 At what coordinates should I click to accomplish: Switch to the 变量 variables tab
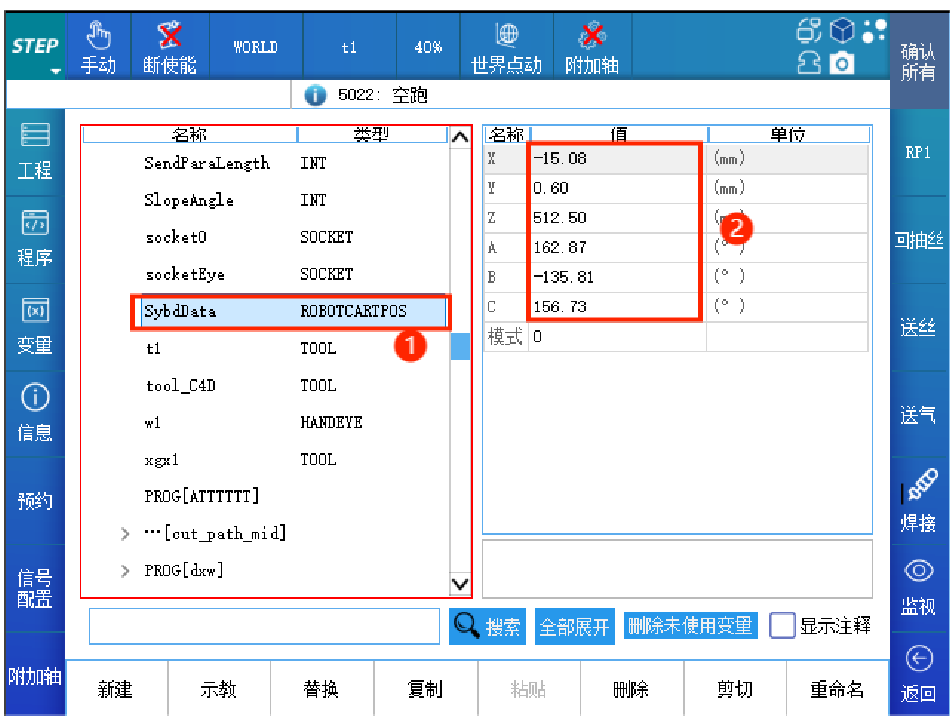pos(35,326)
